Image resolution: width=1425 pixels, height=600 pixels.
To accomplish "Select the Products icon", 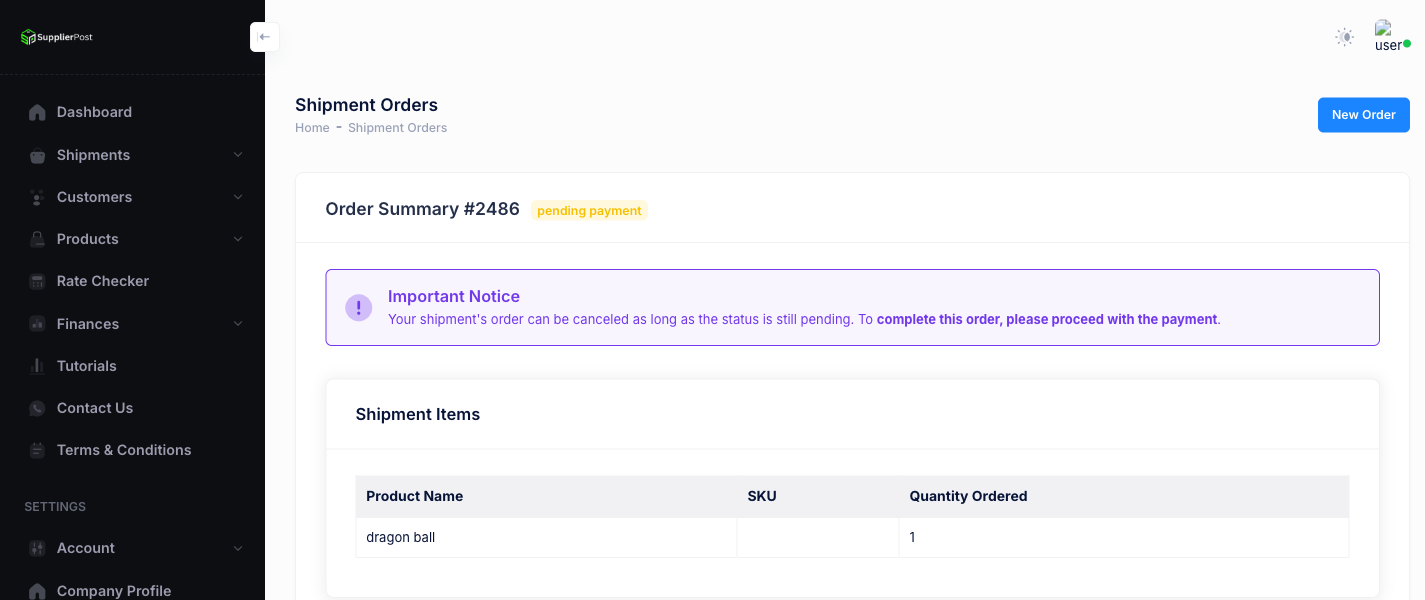I will point(36,239).
